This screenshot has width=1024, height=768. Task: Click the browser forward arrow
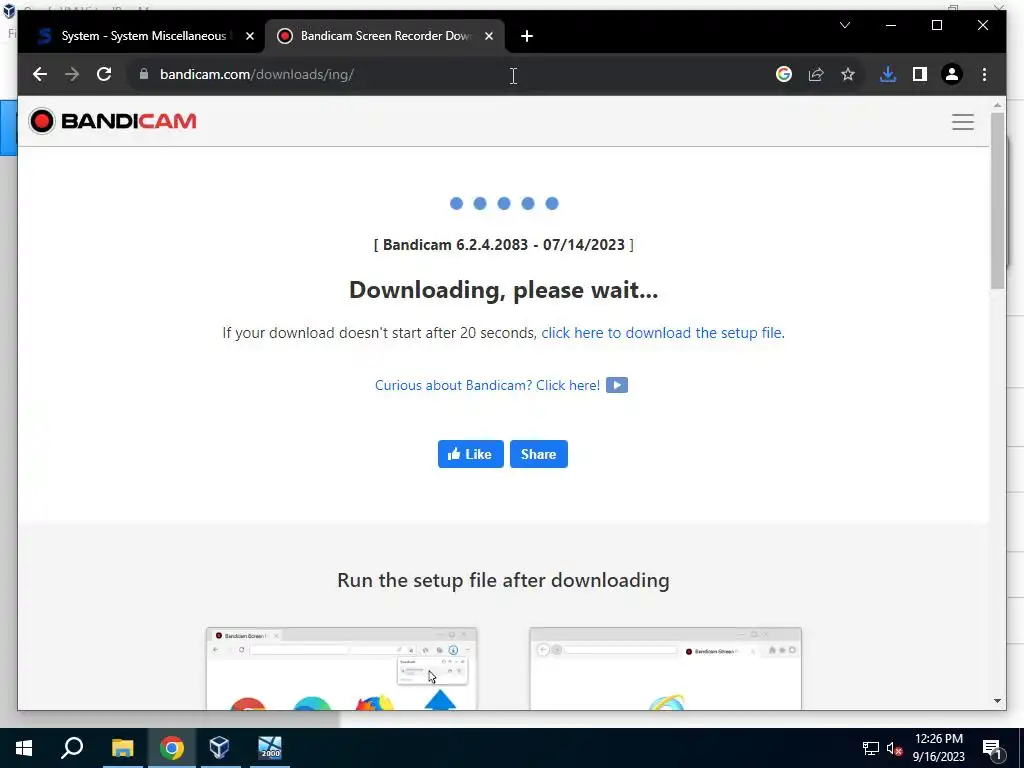click(72, 74)
